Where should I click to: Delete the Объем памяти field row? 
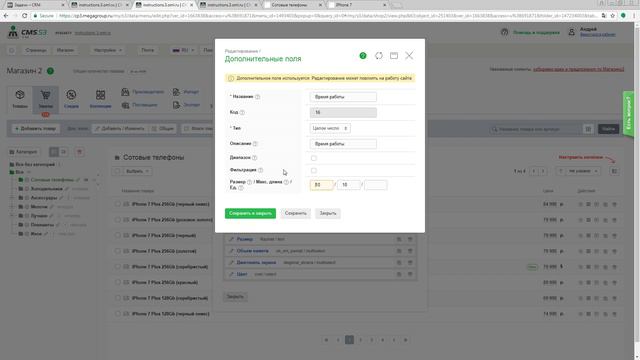410,251
